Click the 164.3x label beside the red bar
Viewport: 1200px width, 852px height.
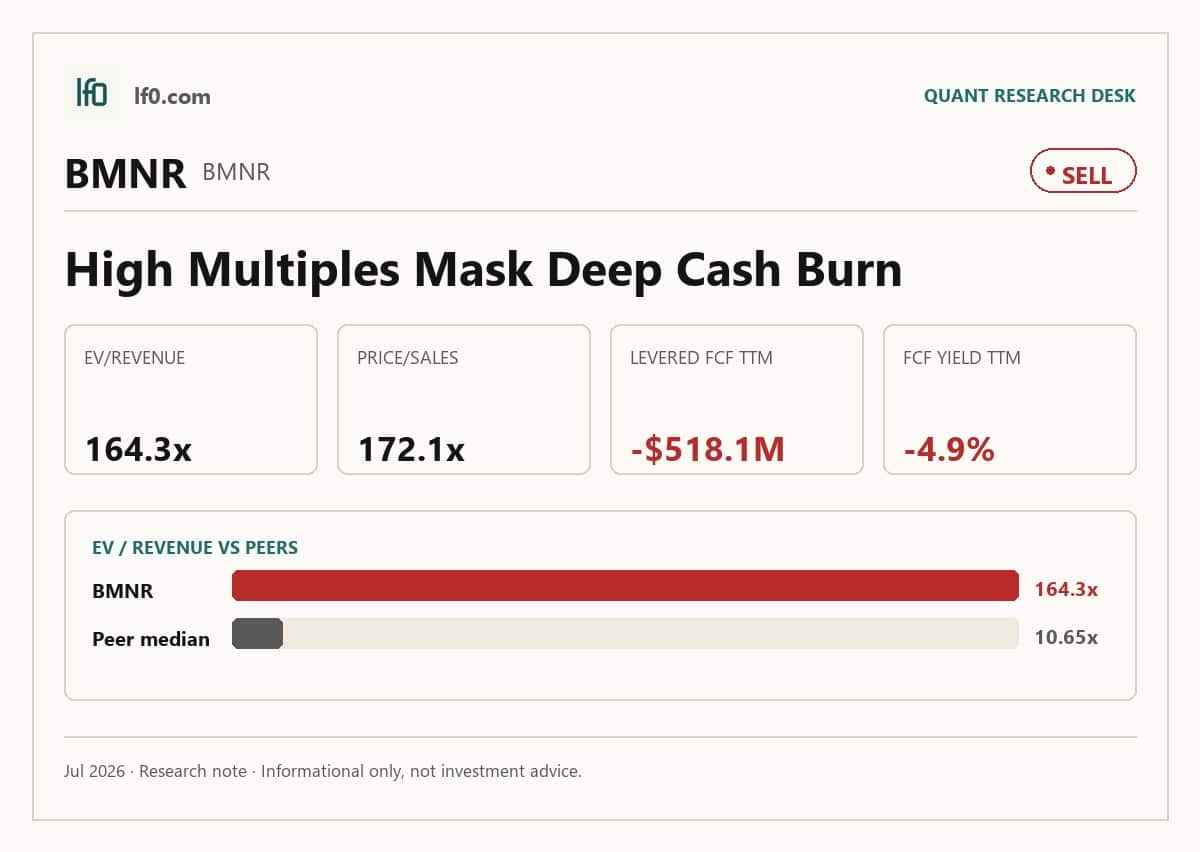point(1066,590)
